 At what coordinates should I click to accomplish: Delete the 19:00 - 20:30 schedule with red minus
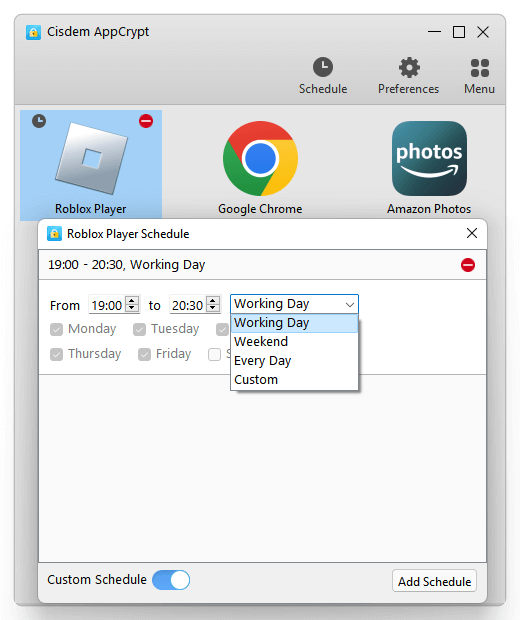[x=468, y=265]
